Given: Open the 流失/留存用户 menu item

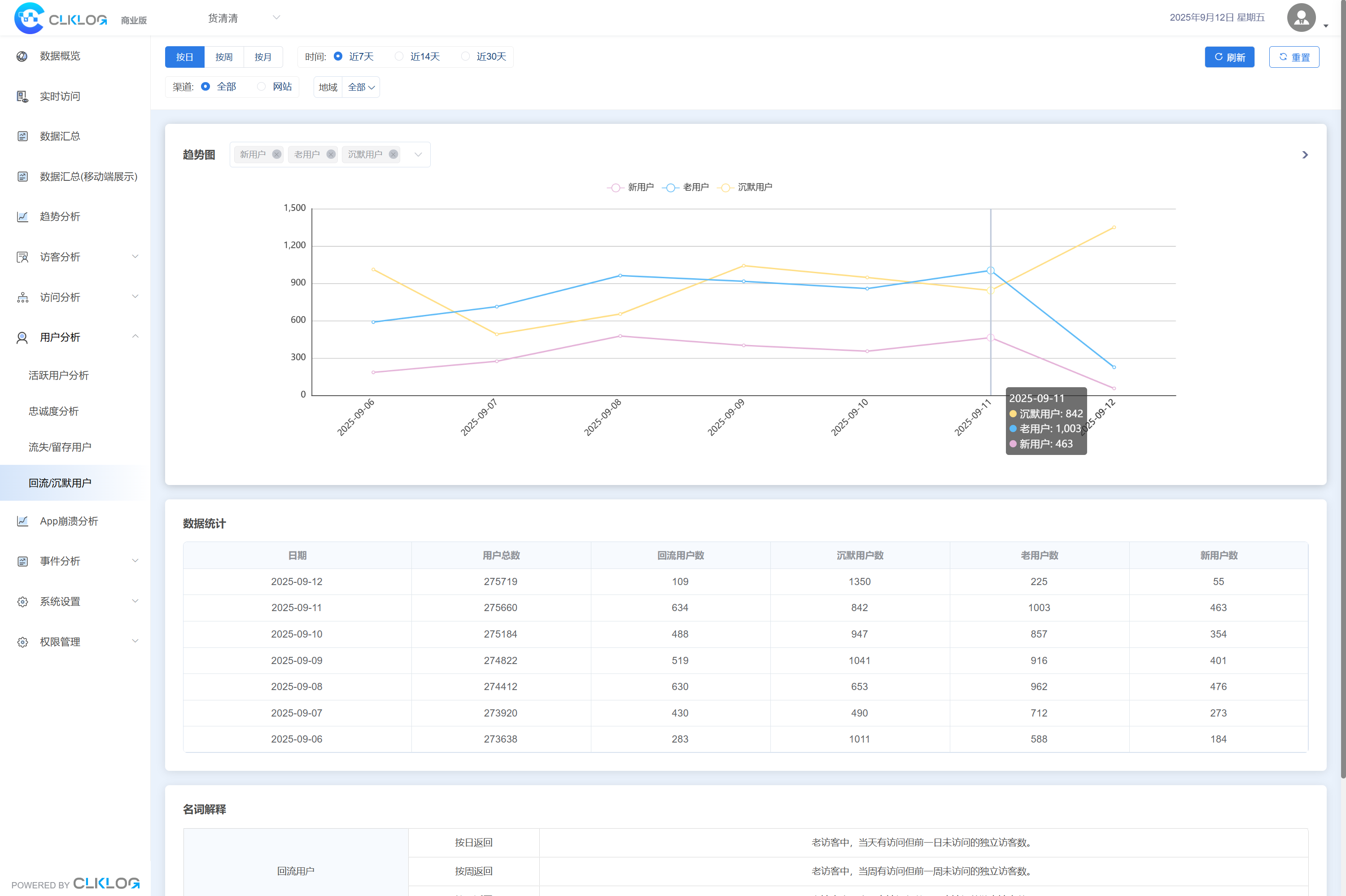Looking at the screenshot, I should [x=60, y=447].
